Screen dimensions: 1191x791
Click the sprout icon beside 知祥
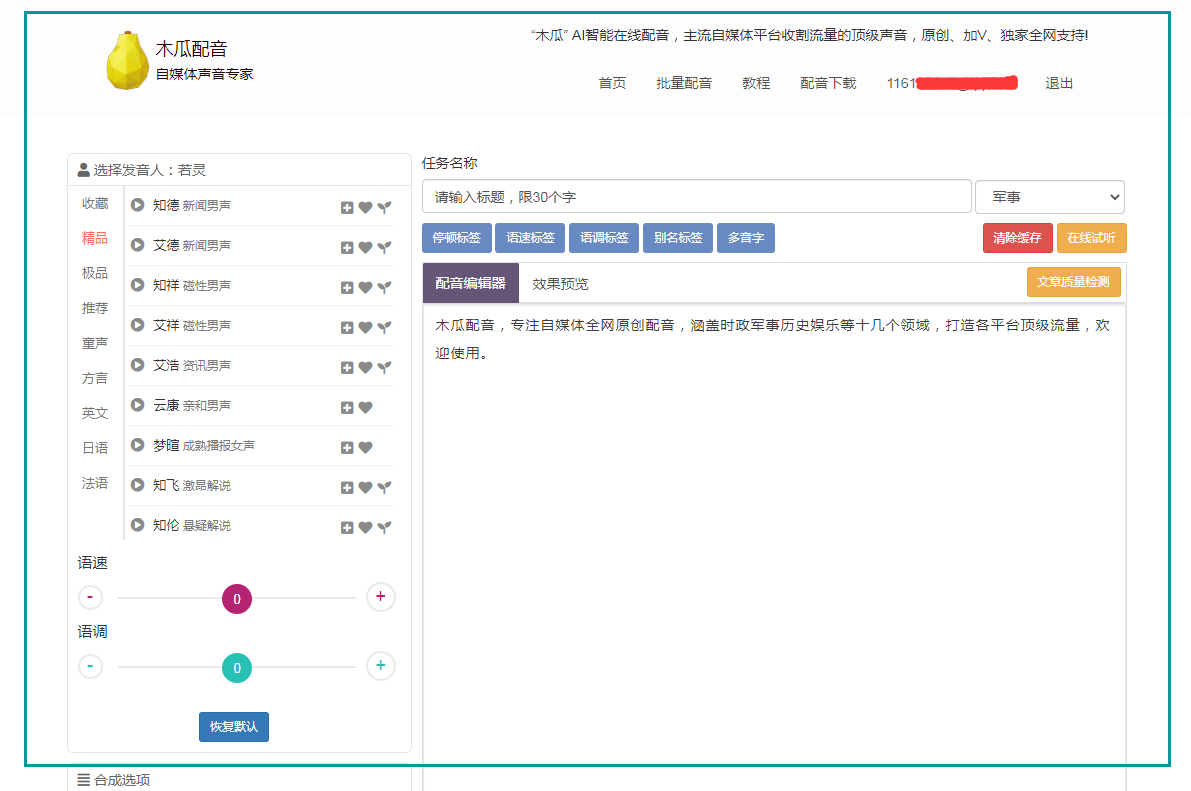click(x=384, y=287)
